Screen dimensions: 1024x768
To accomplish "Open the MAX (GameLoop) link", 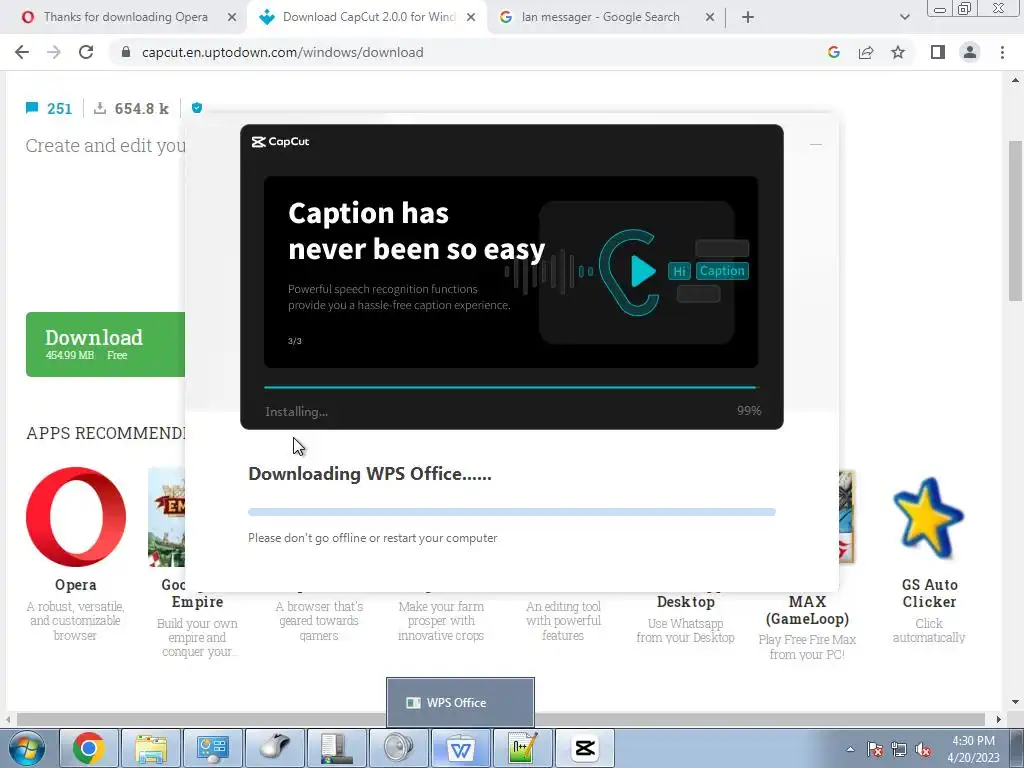I will coord(807,610).
